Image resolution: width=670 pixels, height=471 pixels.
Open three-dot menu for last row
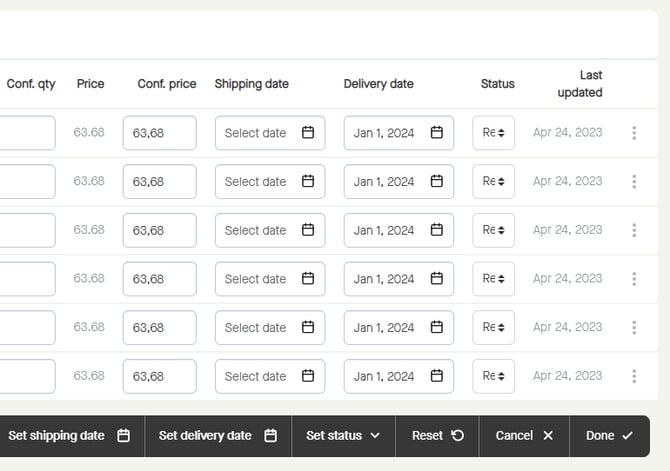[x=634, y=376]
